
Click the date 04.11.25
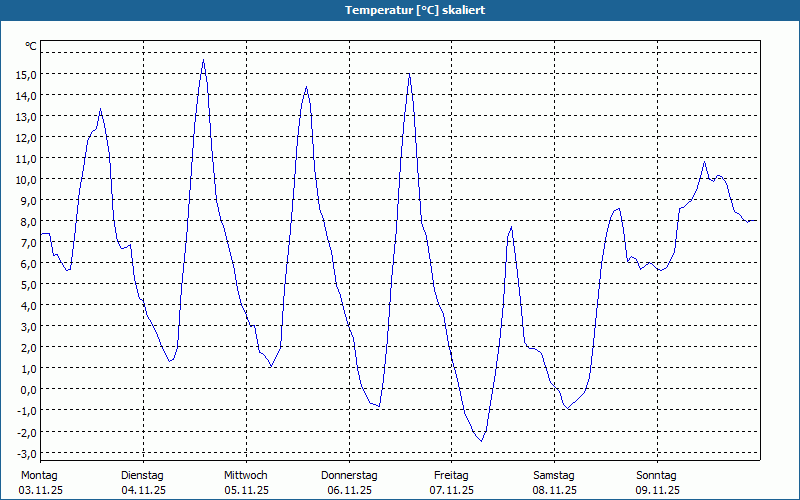pyautogui.click(x=143, y=491)
